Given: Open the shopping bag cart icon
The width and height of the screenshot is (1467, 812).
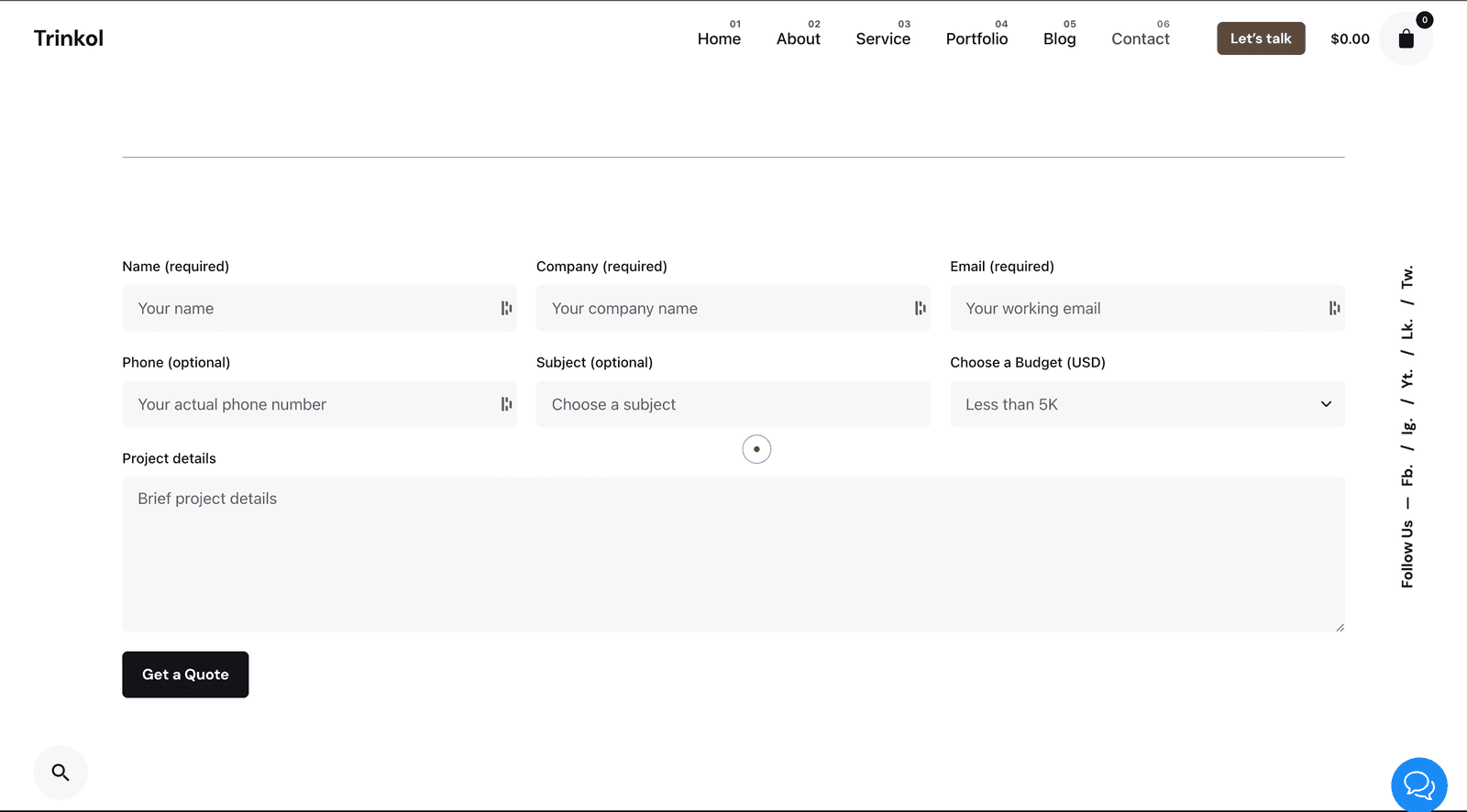Looking at the screenshot, I should (1406, 38).
